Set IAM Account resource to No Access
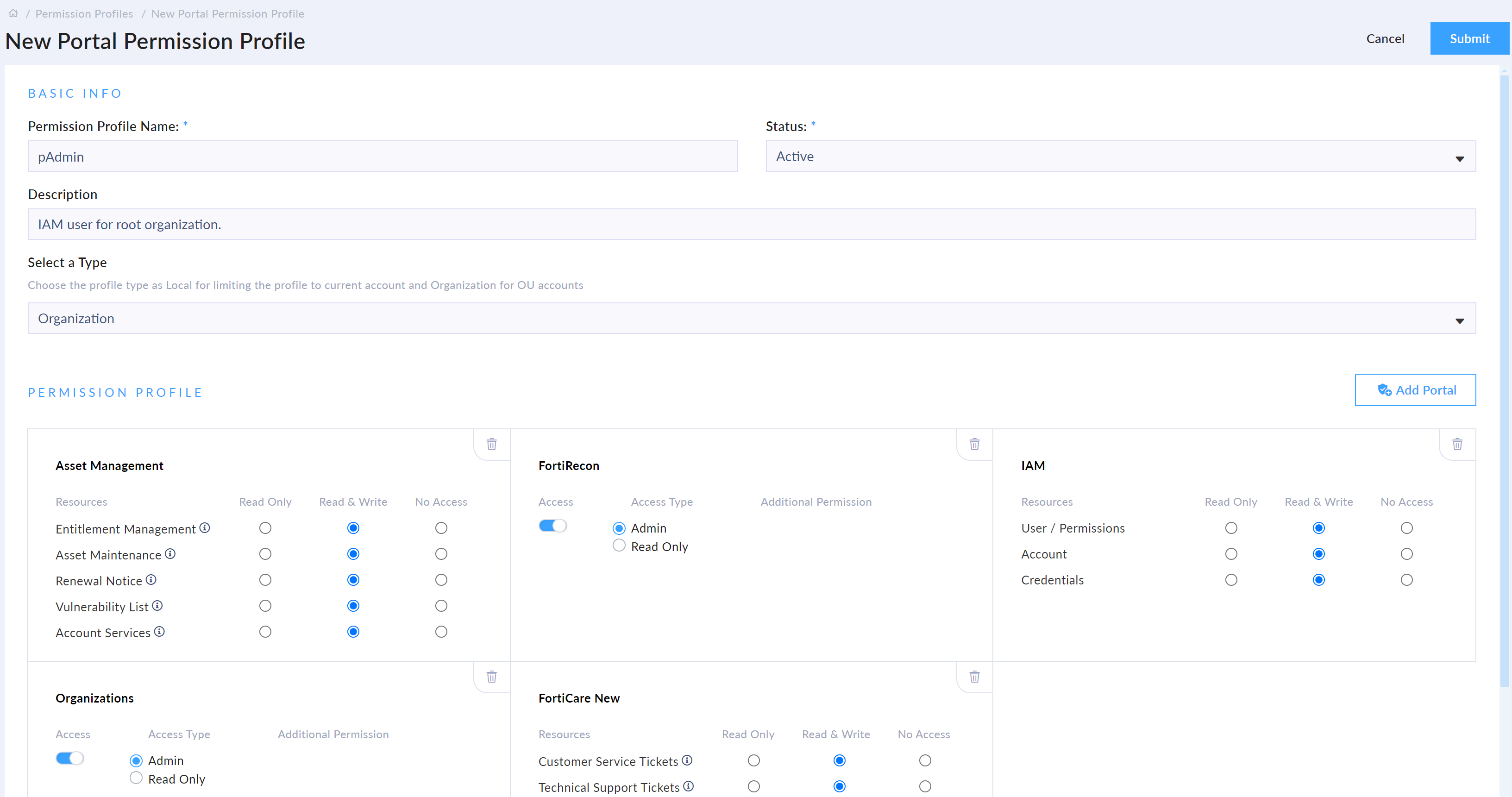The height and width of the screenshot is (797, 1512). [x=1406, y=553]
